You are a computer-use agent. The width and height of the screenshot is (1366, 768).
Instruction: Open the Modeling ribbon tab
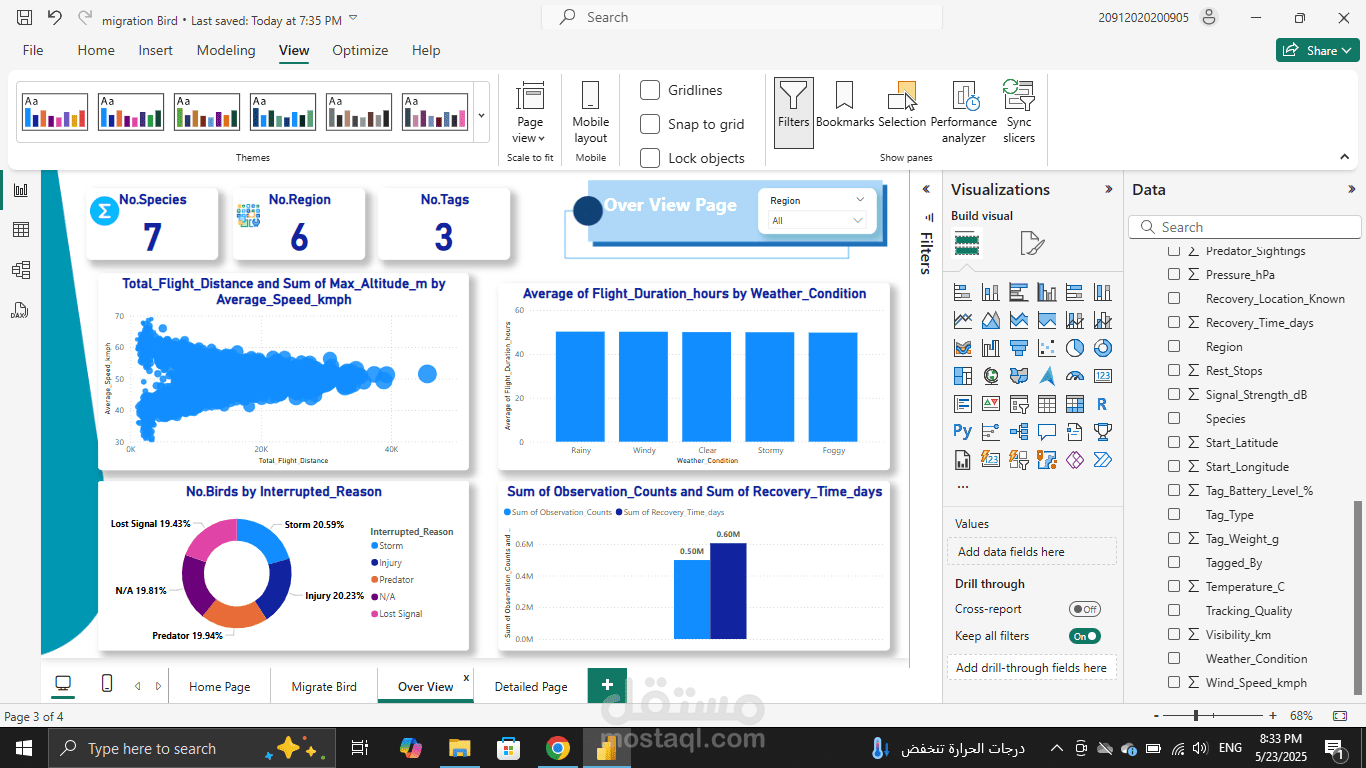click(226, 50)
